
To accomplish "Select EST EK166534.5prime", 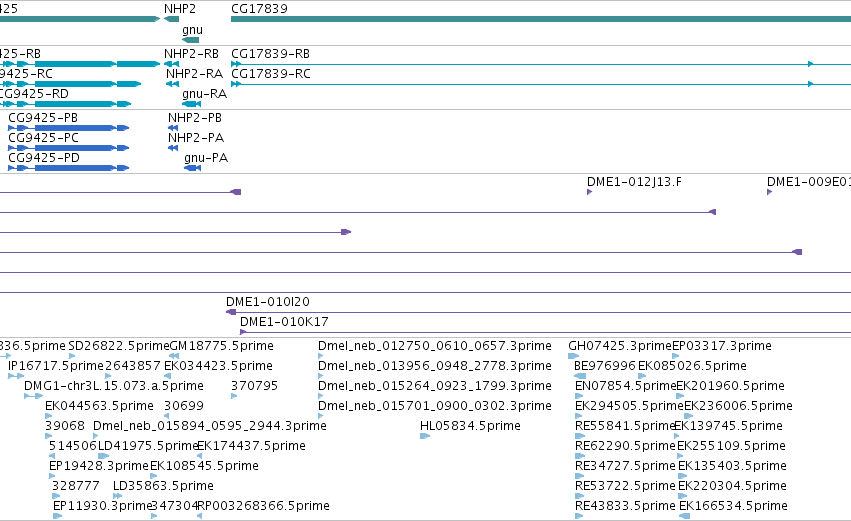I will [733, 506].
